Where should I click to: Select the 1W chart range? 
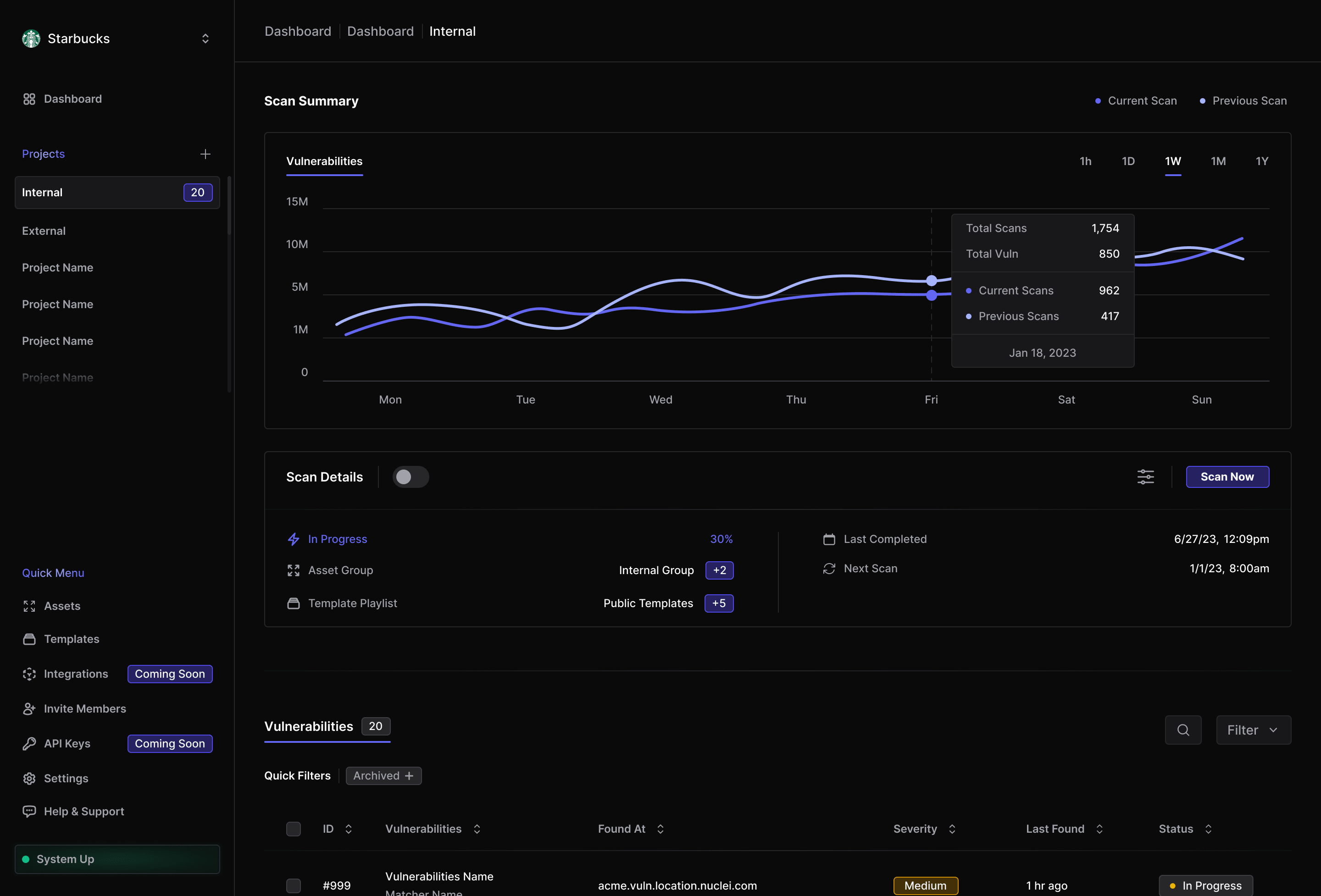click(x=1173, y=161)
